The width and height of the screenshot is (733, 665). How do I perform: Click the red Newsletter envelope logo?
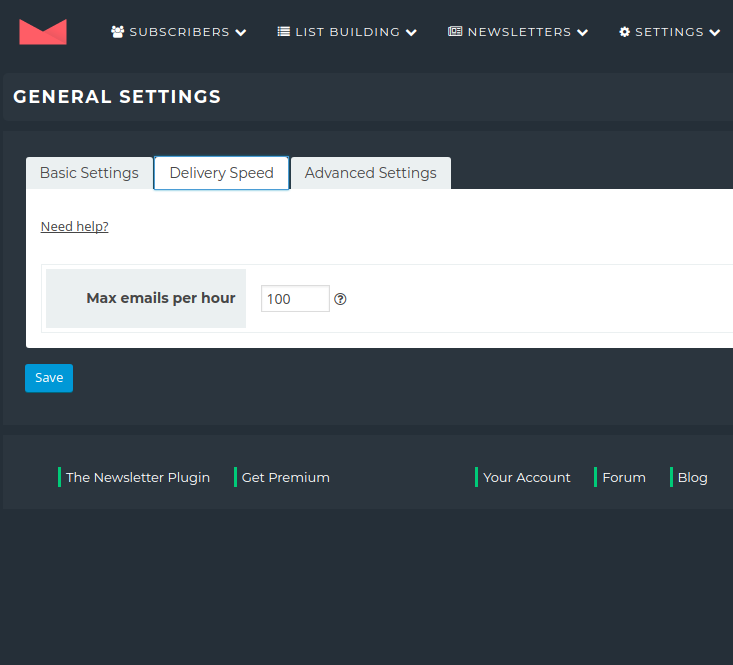(43, 32)
